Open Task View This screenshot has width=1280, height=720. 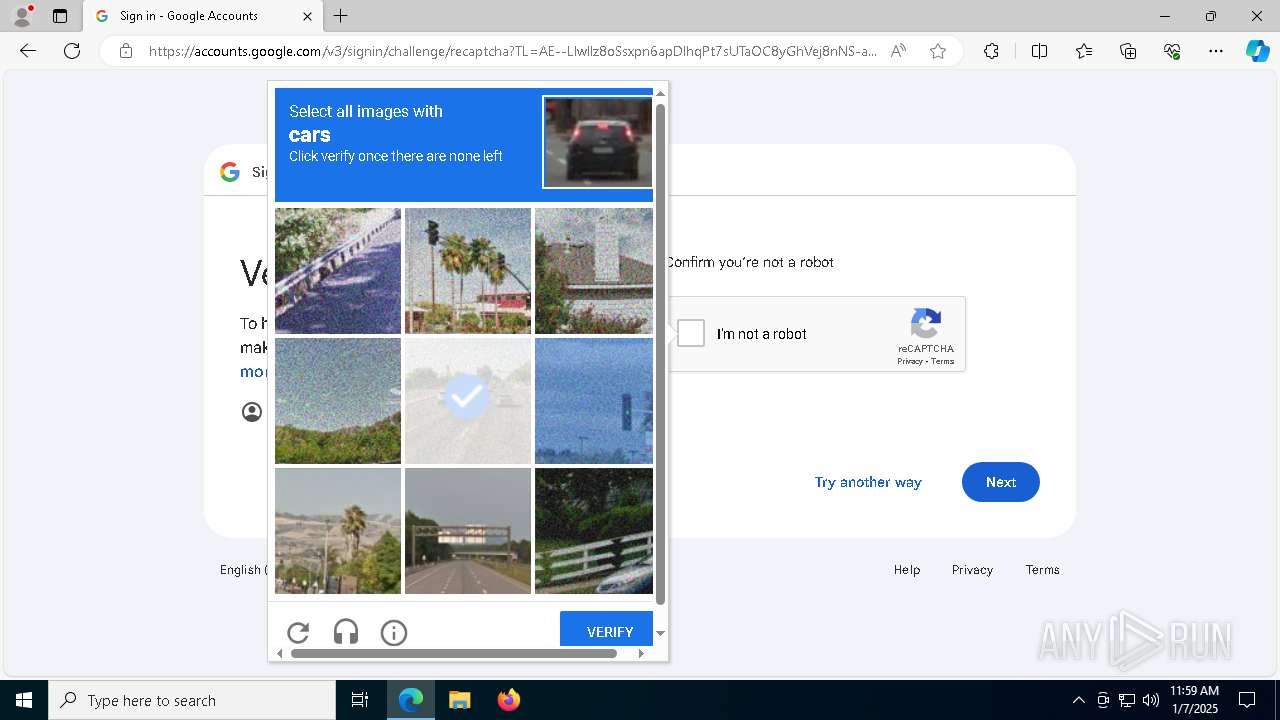(360, 700)
